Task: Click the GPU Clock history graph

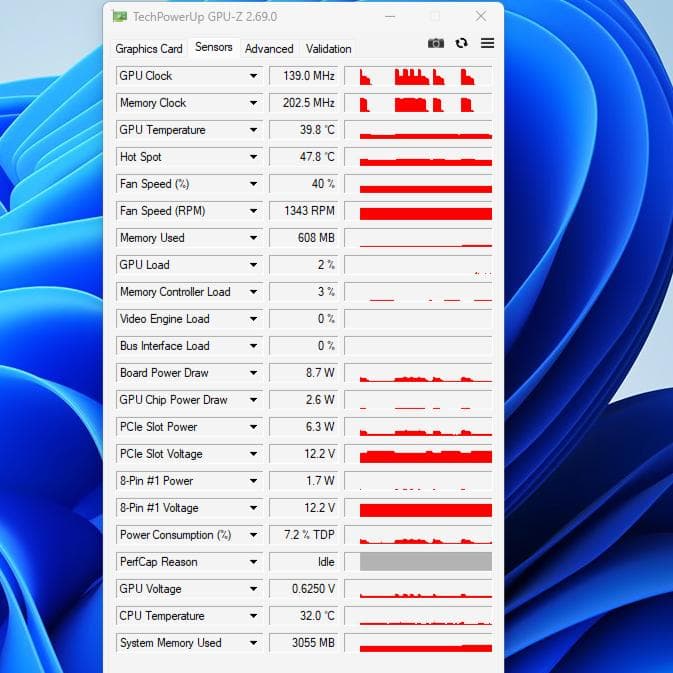Action: click(x=418, y=76)
